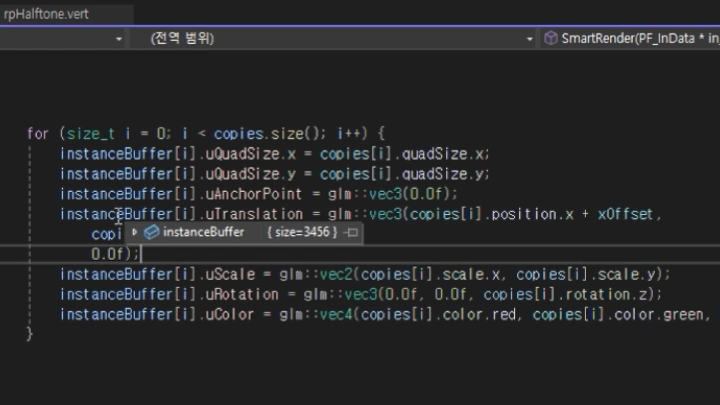Click '0.0f);' on the current line
The image size is (720, 405).
pyautogui.click(x=115, y=254)
